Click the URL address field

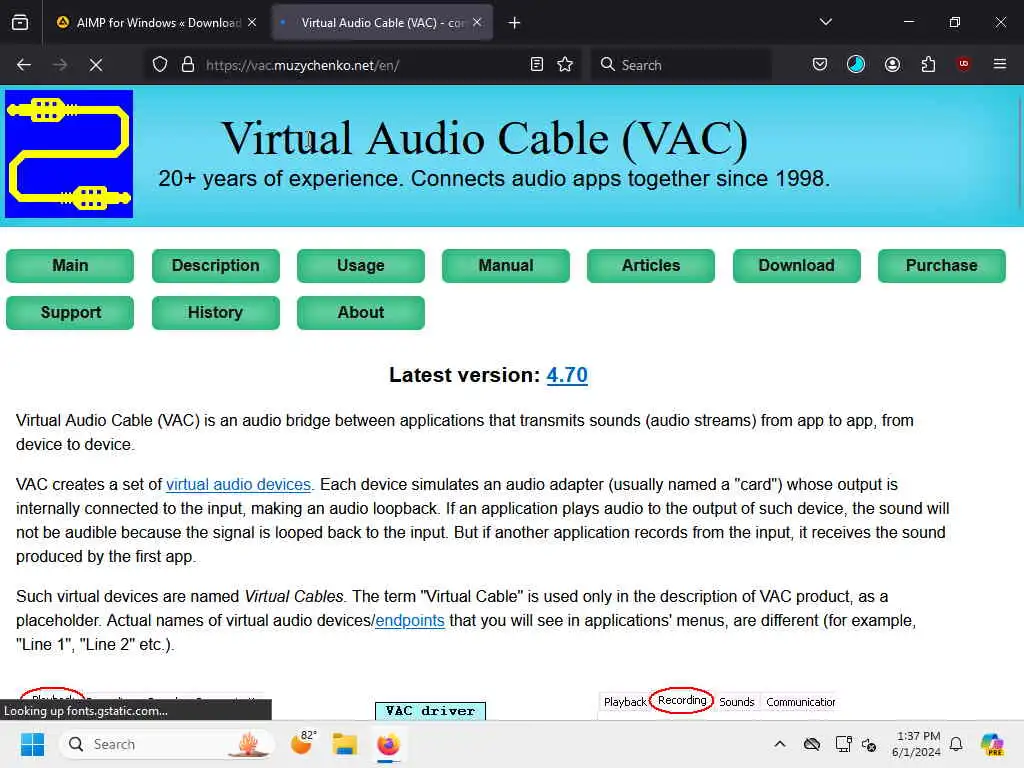pyautogui.click(x=362, y=65)
